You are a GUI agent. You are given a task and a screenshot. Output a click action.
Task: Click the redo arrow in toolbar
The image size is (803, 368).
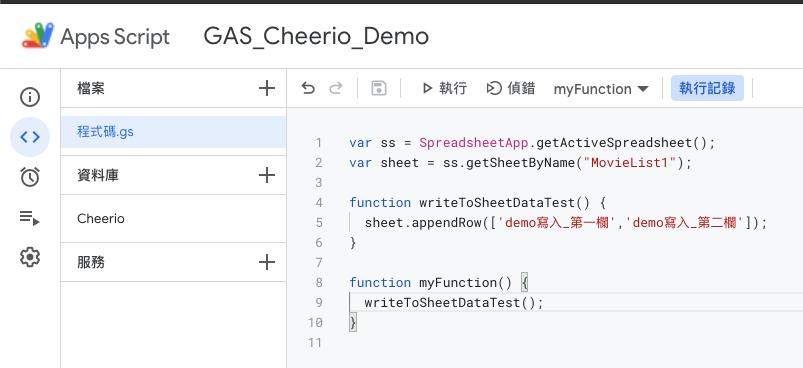[x=335, y=89]
